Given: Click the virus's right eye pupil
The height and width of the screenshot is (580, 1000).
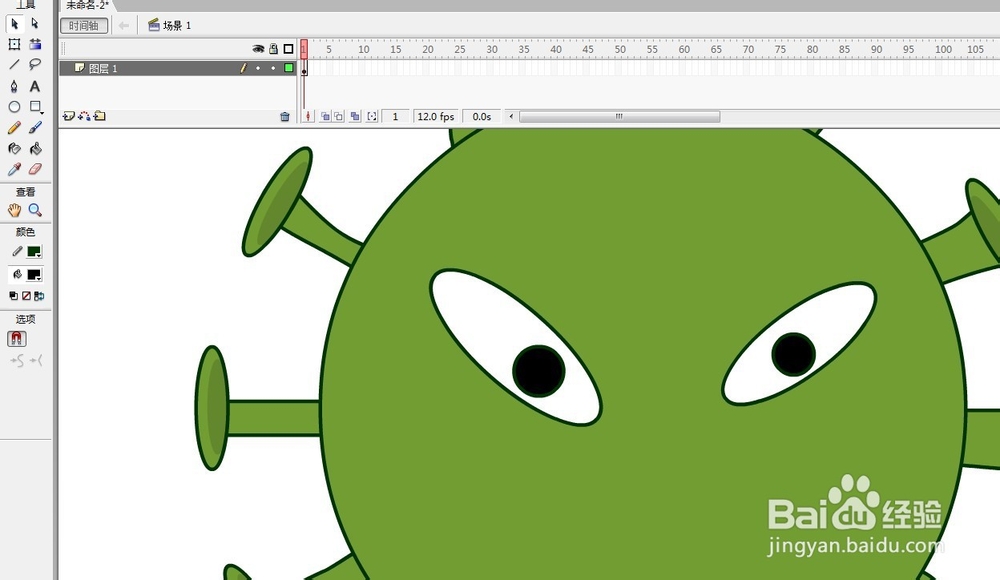Looking at the screenshot, I should (x=793, y=354).
